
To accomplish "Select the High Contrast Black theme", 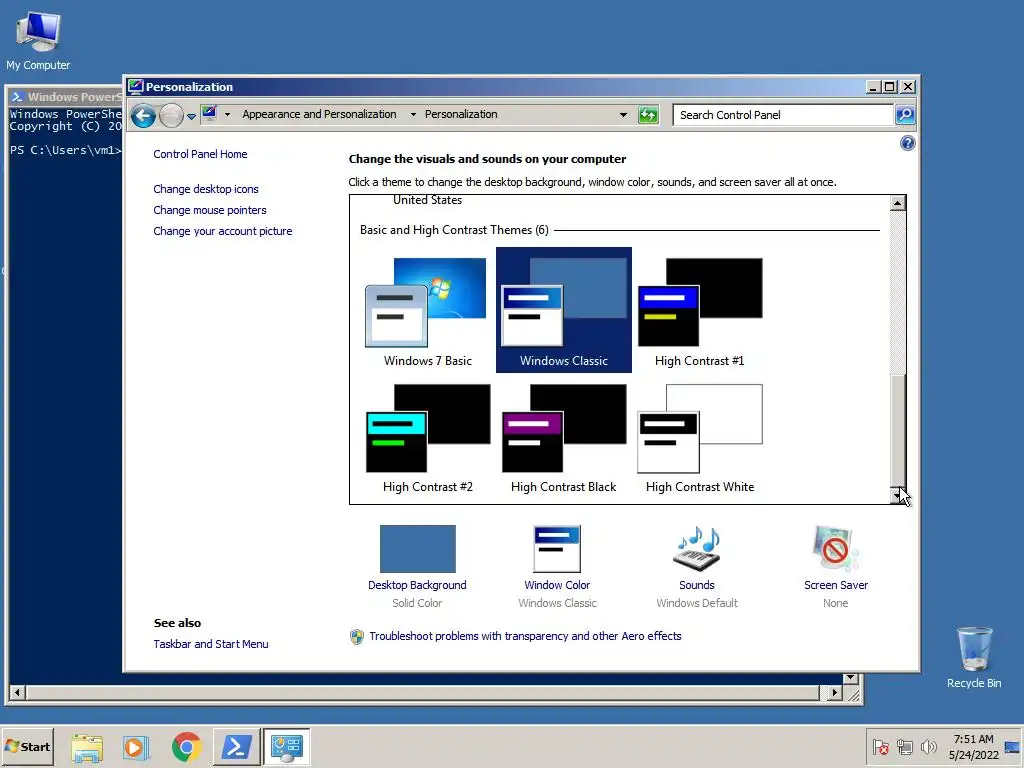I will point(564,438).
